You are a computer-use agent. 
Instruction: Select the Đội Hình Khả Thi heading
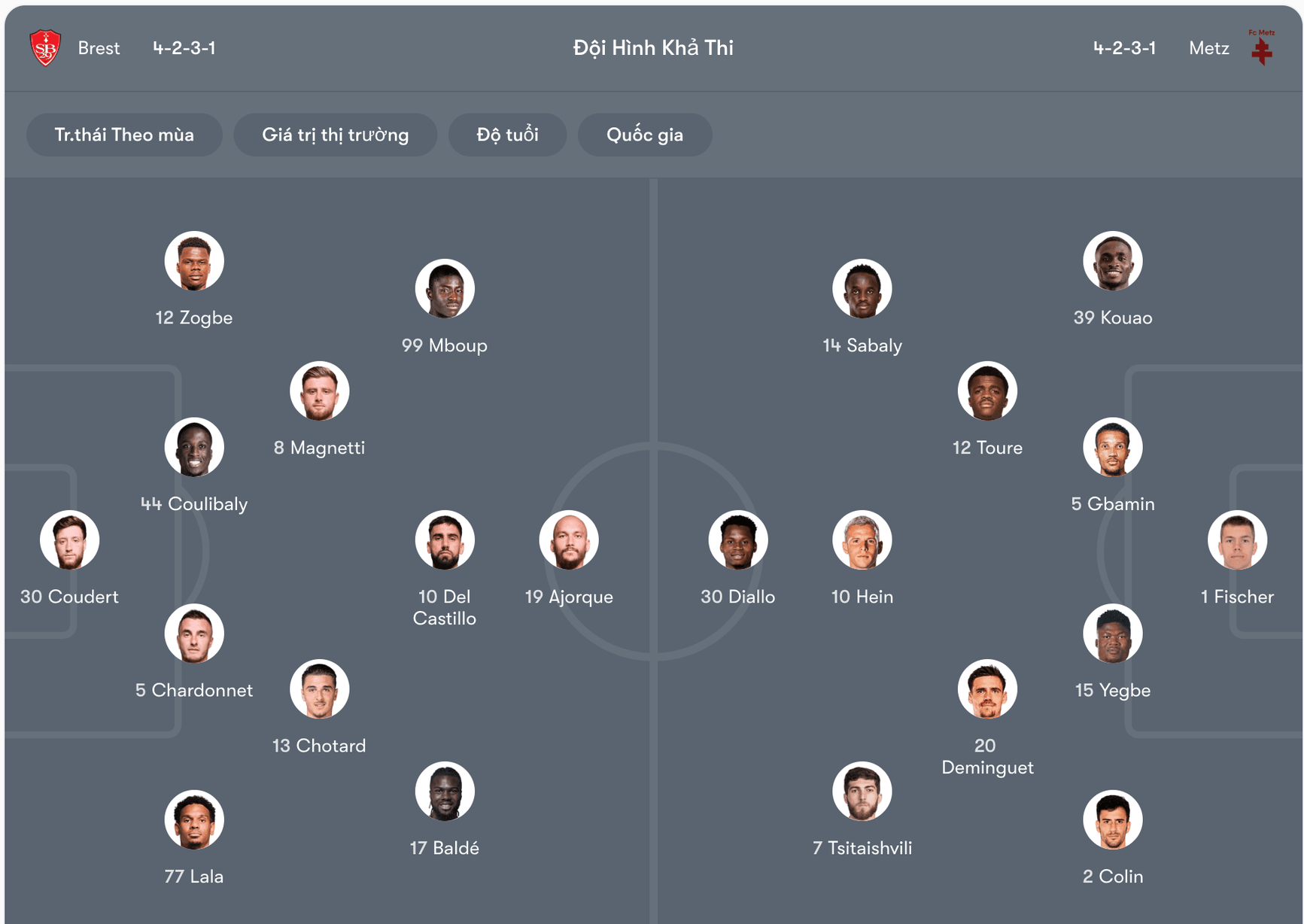pos(652,47)
